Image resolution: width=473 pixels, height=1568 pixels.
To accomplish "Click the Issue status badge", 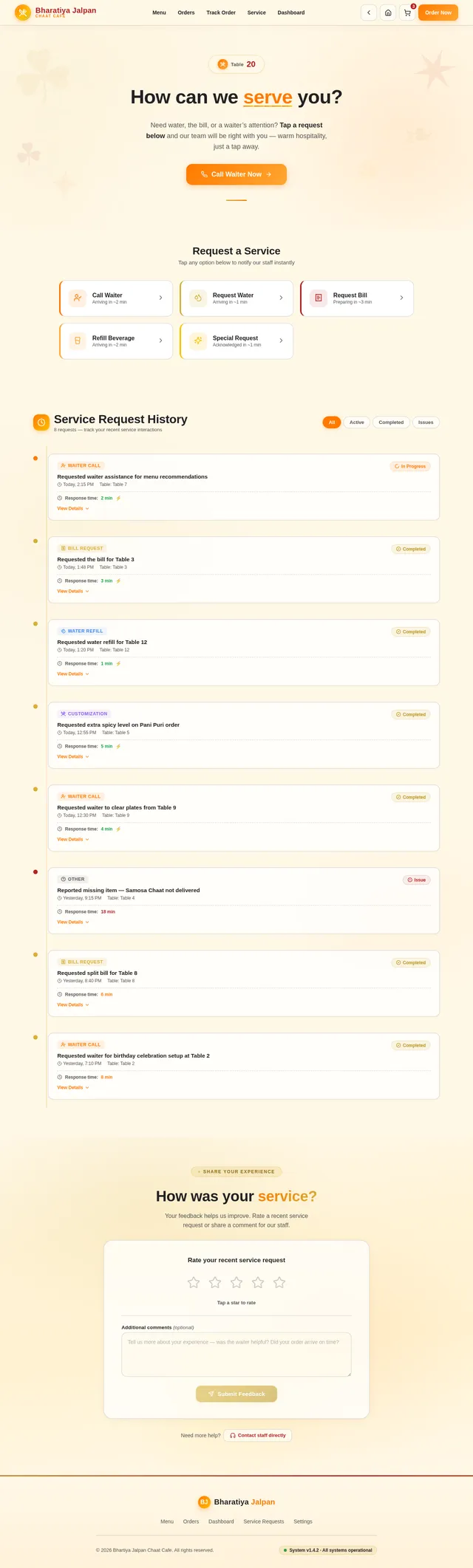I will pos(417,880).
